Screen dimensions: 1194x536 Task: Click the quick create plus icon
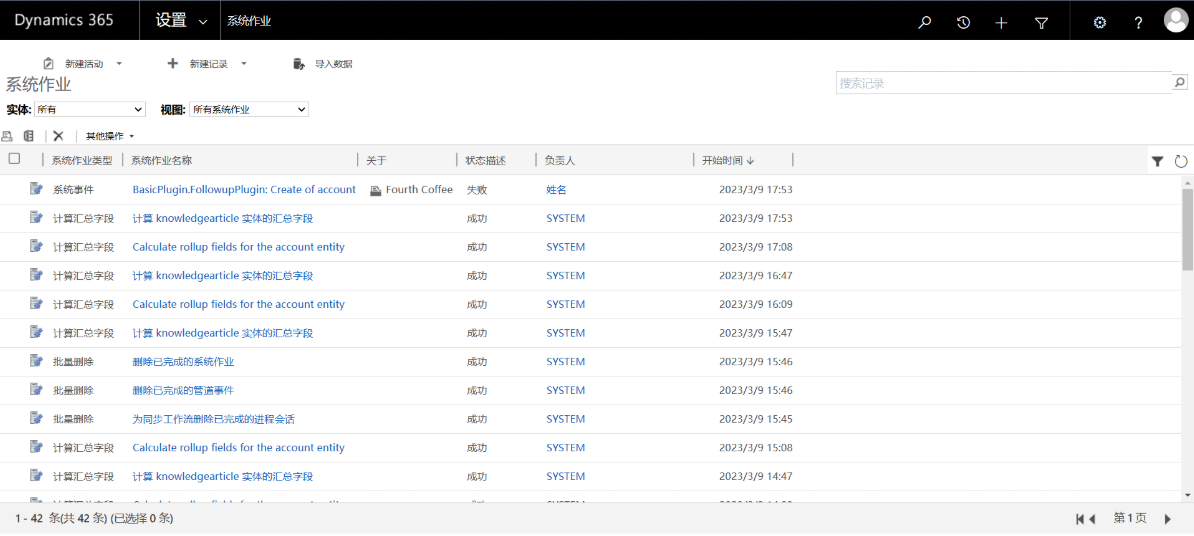click(1001, 22)
